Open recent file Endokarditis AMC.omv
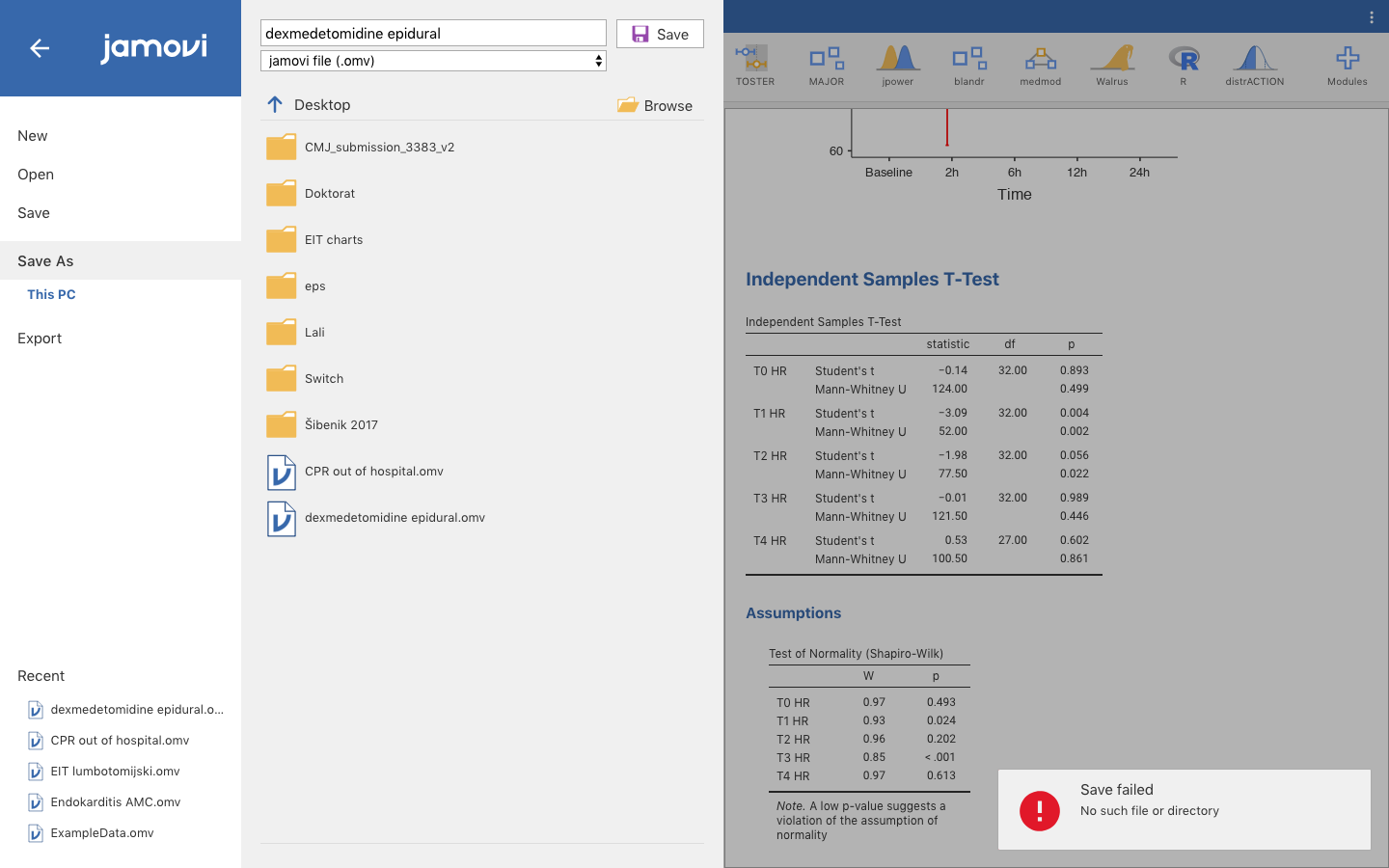 click(104, 802)
